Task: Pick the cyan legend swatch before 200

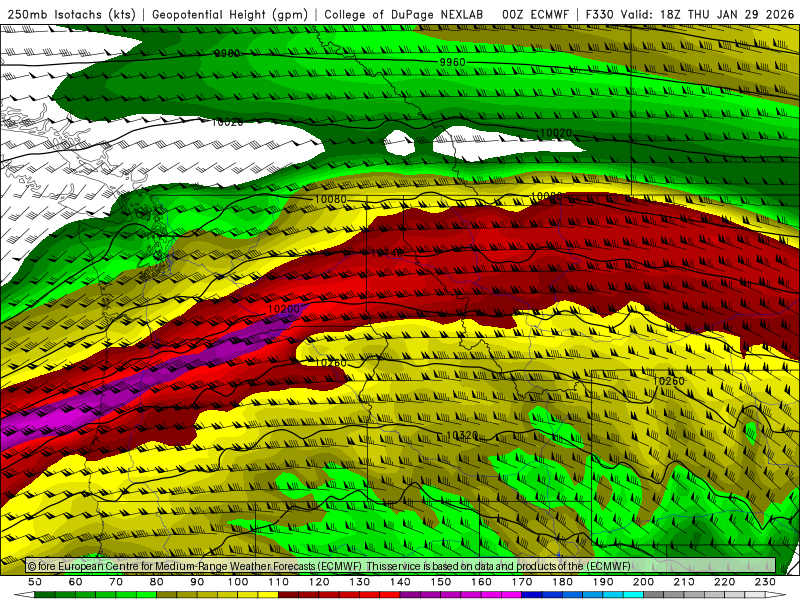Action: point(633,595)
